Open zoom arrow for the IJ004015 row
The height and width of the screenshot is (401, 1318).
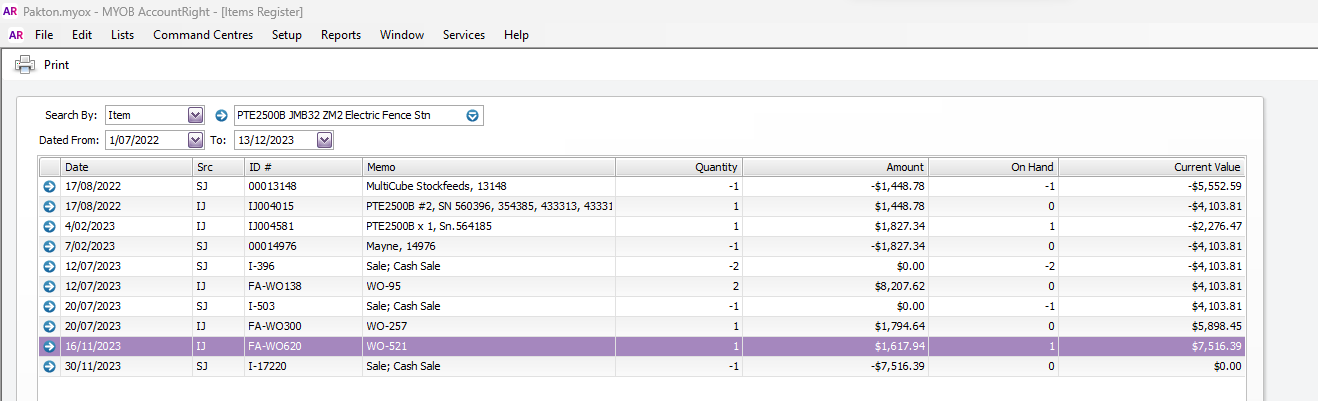pyautogui.click(x=49, y=206)
